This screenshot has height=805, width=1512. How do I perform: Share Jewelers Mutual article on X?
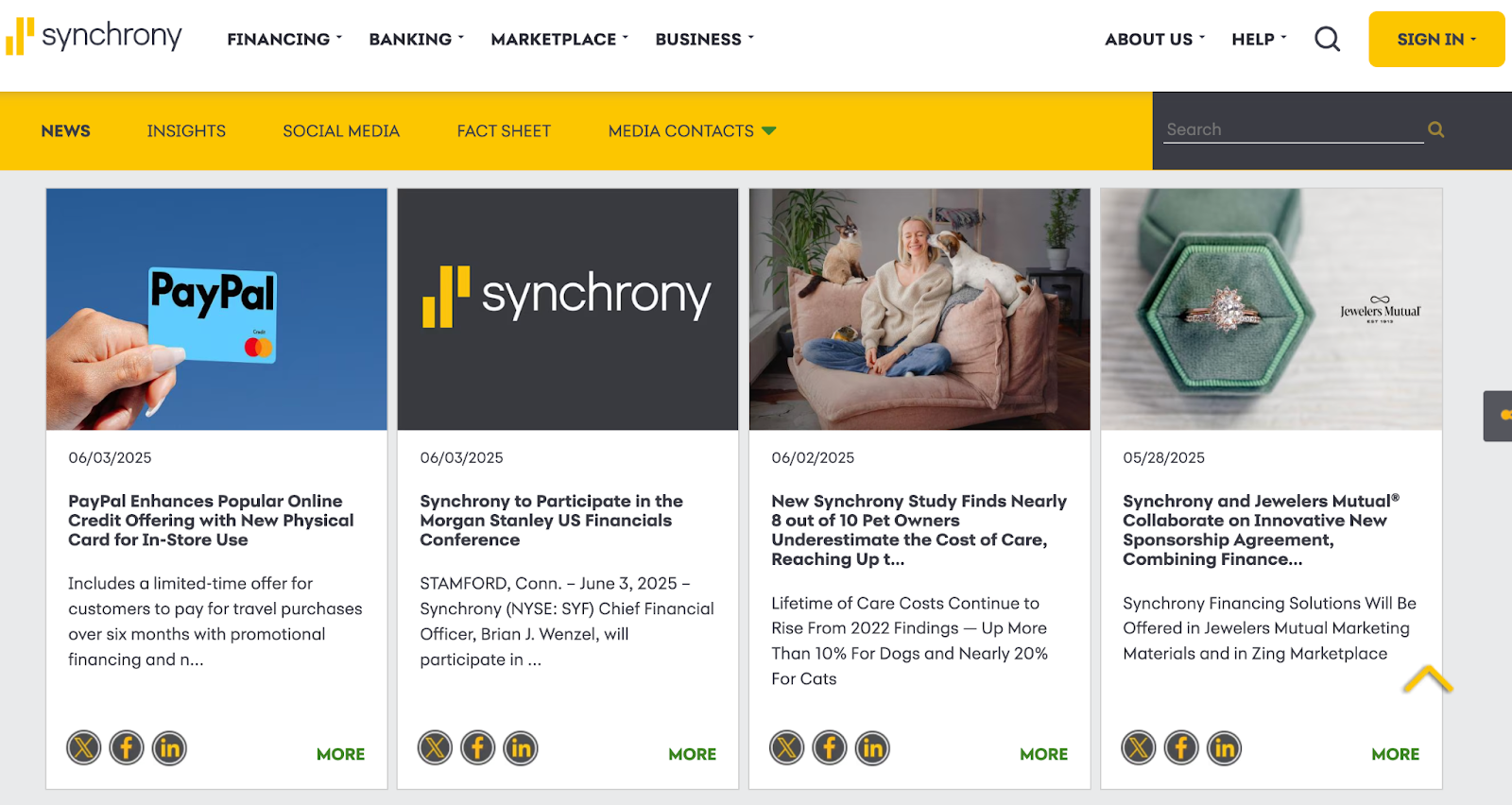(x=1139, y=748)
